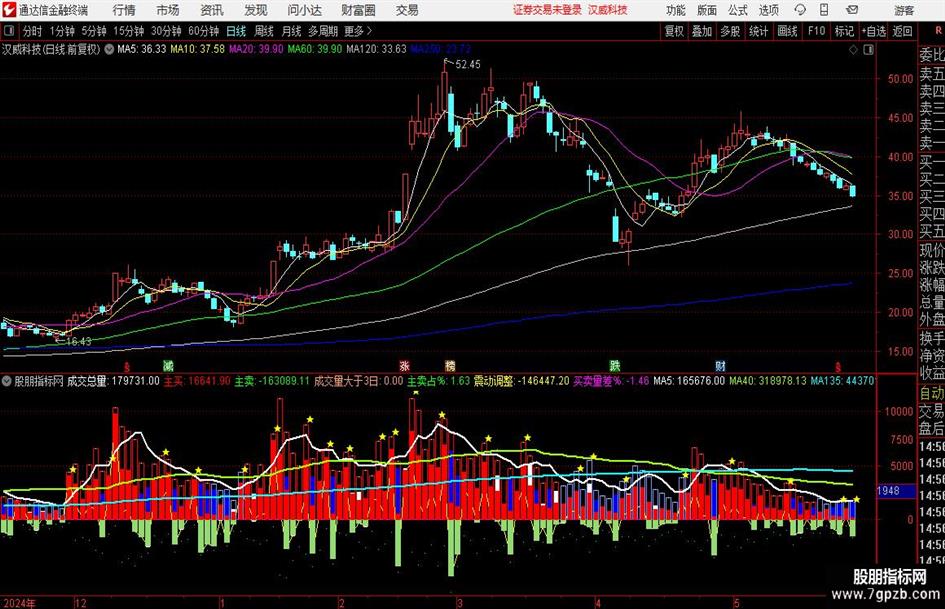Expand 更多 period options
945x609 pixels.
pos(358,31)
